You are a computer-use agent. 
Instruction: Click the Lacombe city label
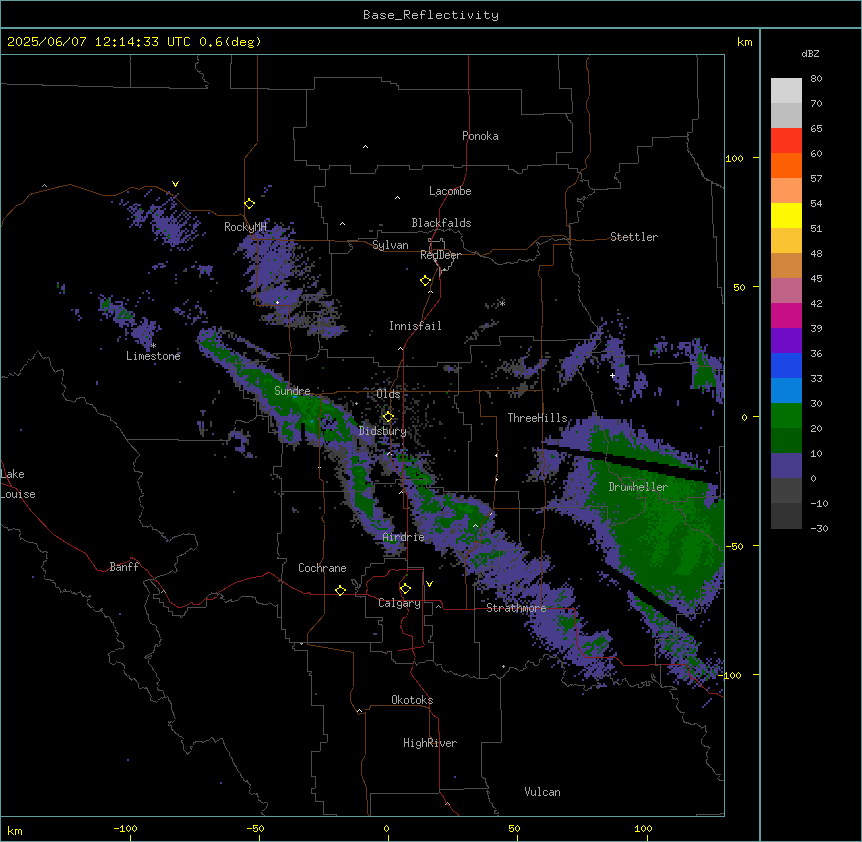tap(450, 191)
